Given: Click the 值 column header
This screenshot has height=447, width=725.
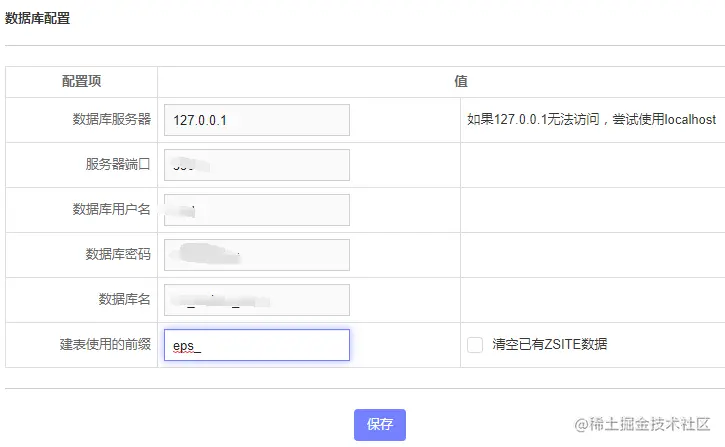Looking at the screenshot, I should 461,82.
